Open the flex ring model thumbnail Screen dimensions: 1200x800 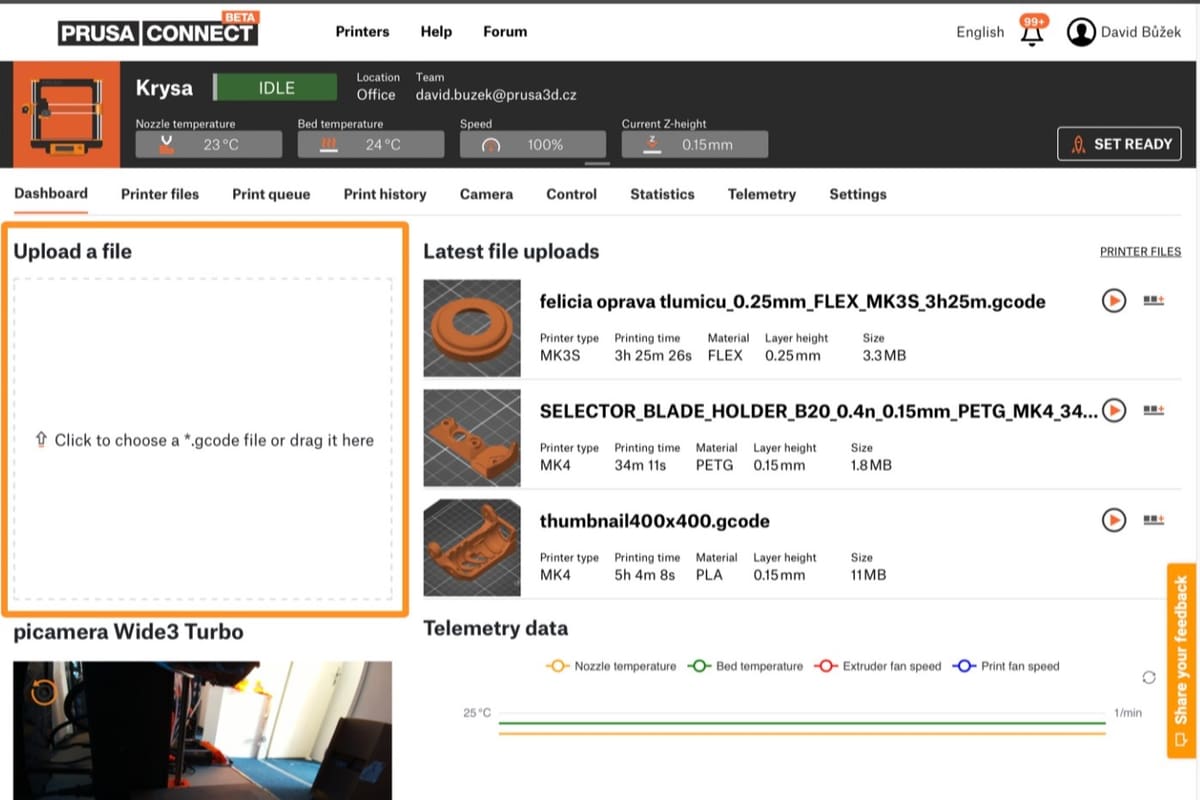click(472, 328)
